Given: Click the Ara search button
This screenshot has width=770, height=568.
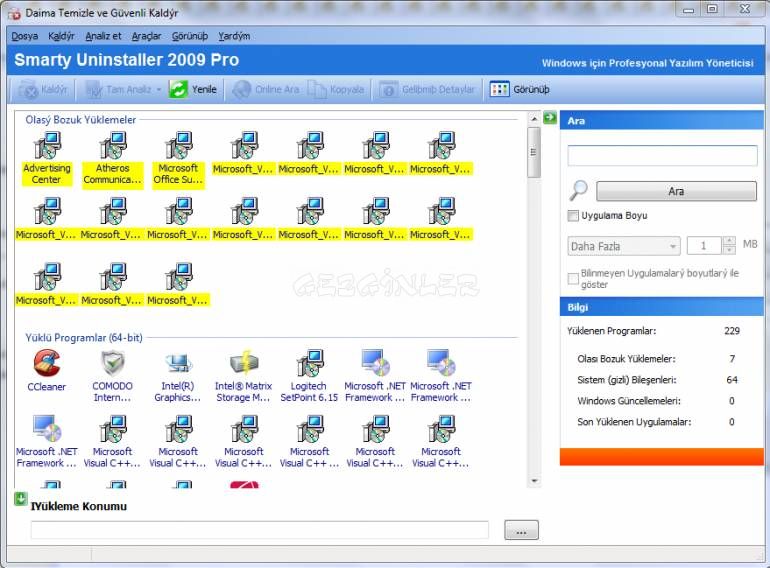Looking at the screenshot, I should pos(676,191).
